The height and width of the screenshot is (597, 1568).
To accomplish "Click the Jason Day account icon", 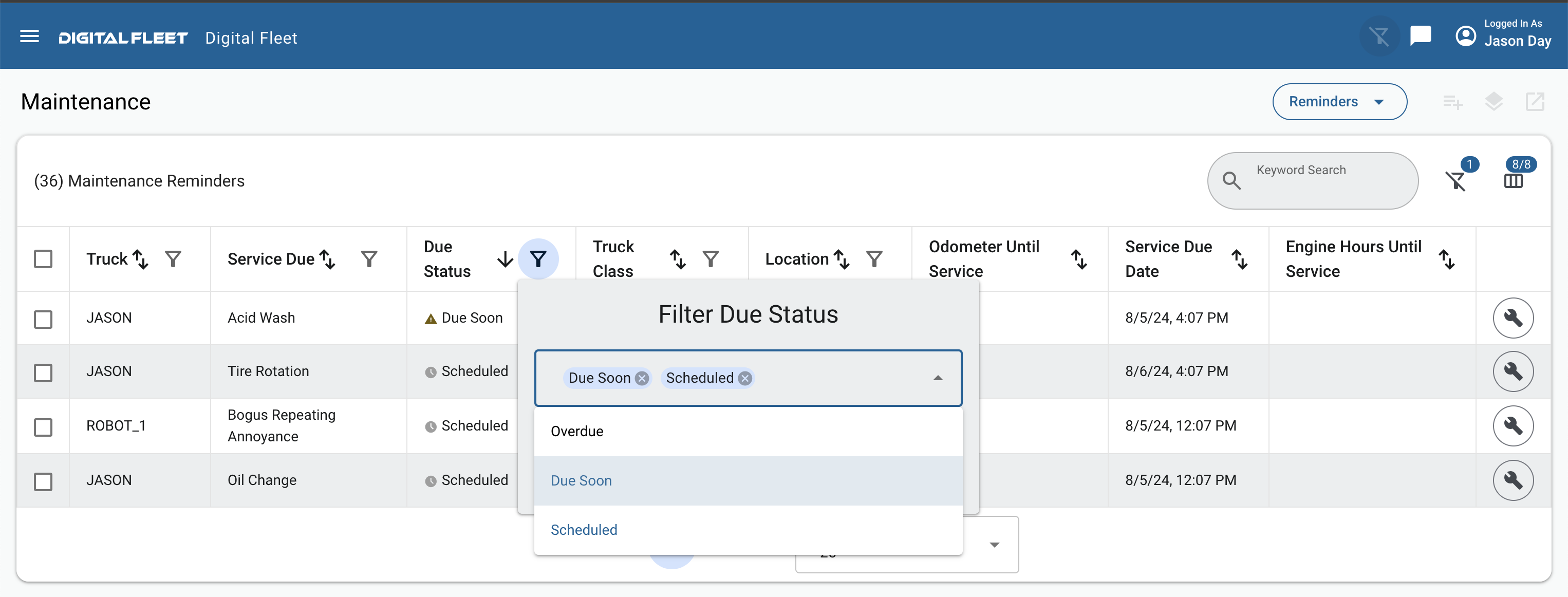I will pyautogui.click(x=1466, y=36).
